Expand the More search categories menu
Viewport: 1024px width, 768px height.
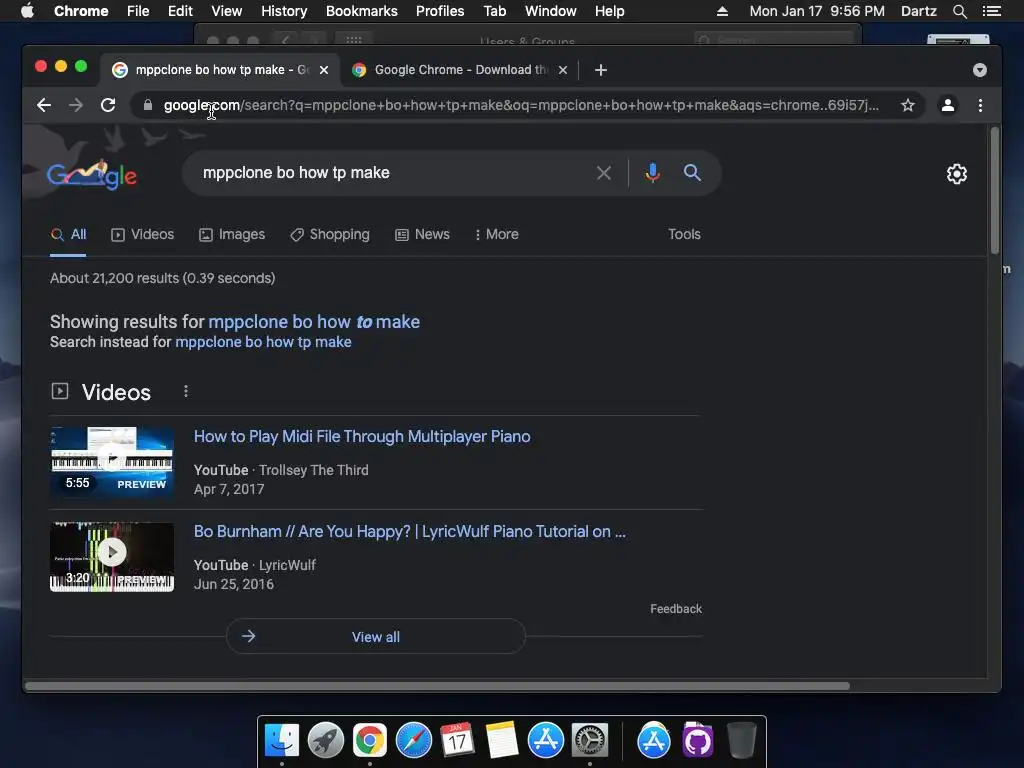pyautogui.click(x=496, y=234)
